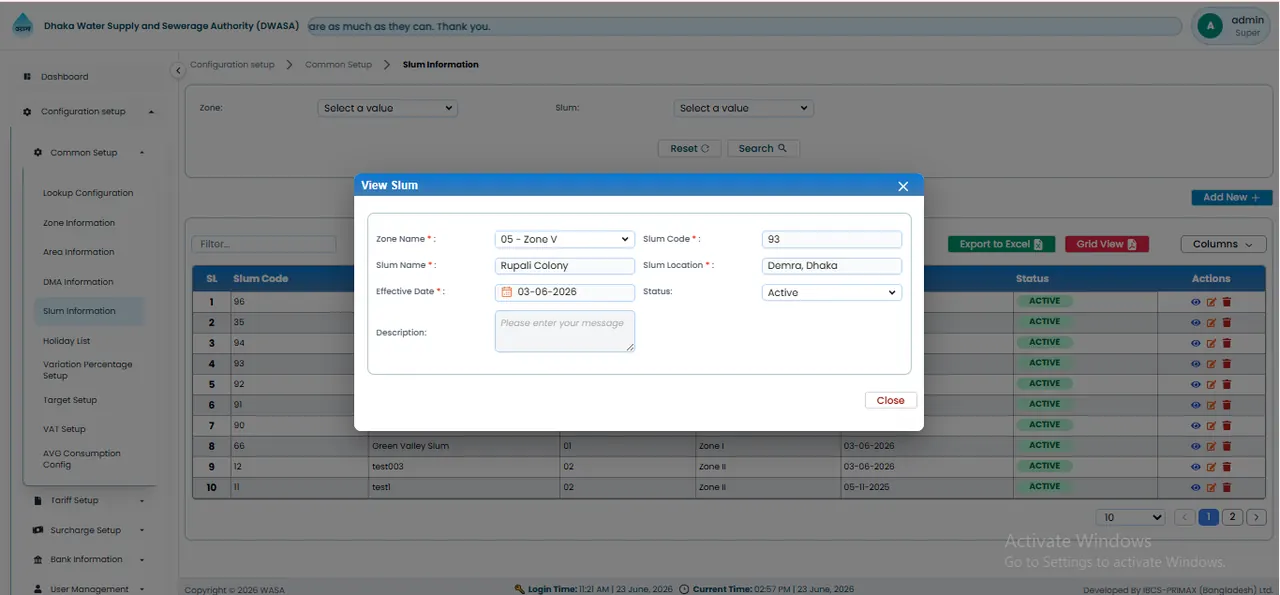Edit row 1 using pencil icon
The width and height of the screenshot is (1280, 595).
click(1211, 301)
